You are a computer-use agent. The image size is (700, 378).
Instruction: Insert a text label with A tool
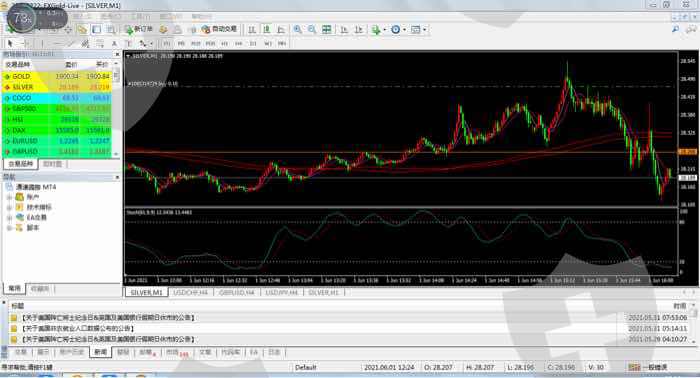click(114, 43)
